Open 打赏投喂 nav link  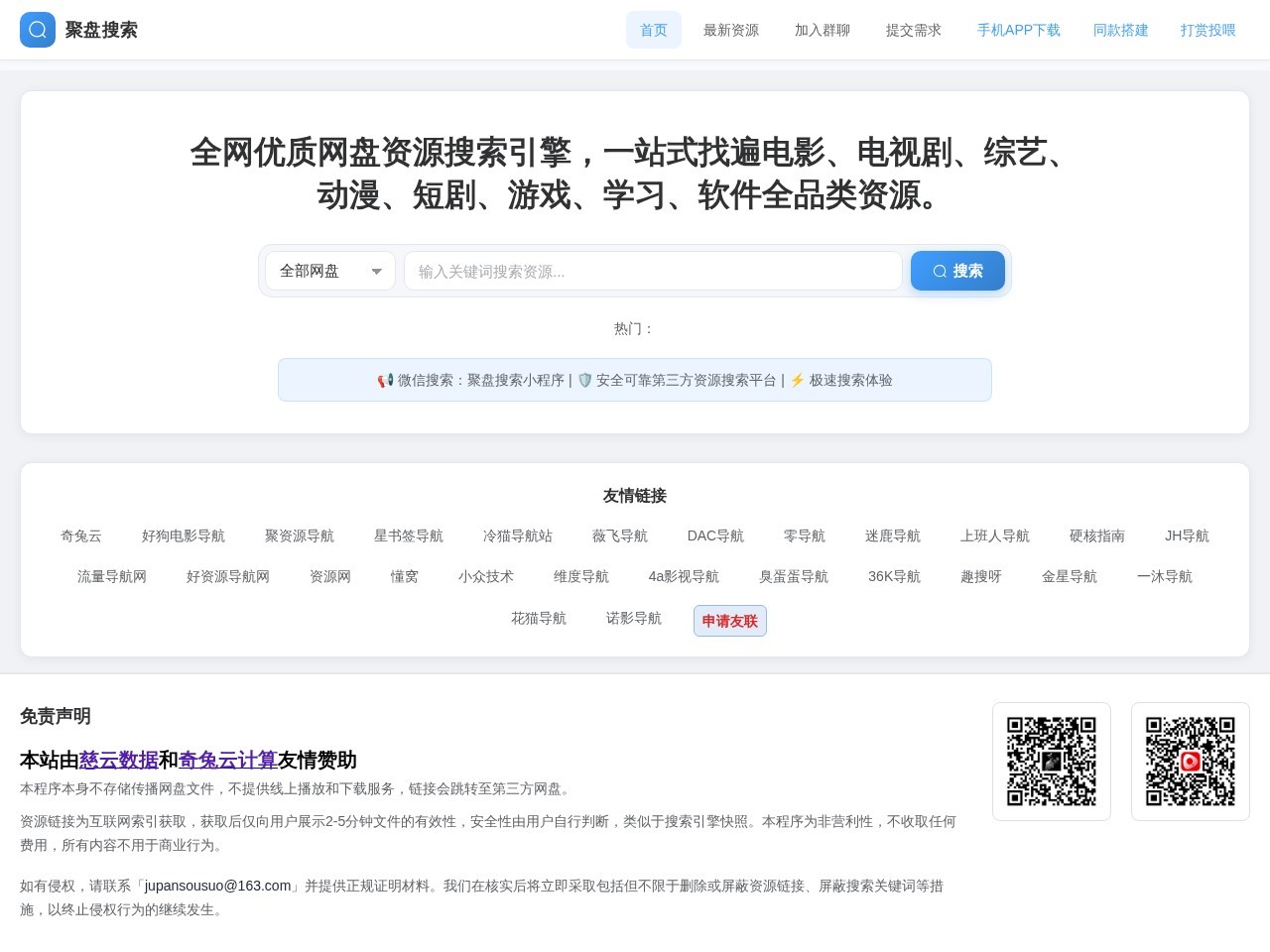[1208, 30]
